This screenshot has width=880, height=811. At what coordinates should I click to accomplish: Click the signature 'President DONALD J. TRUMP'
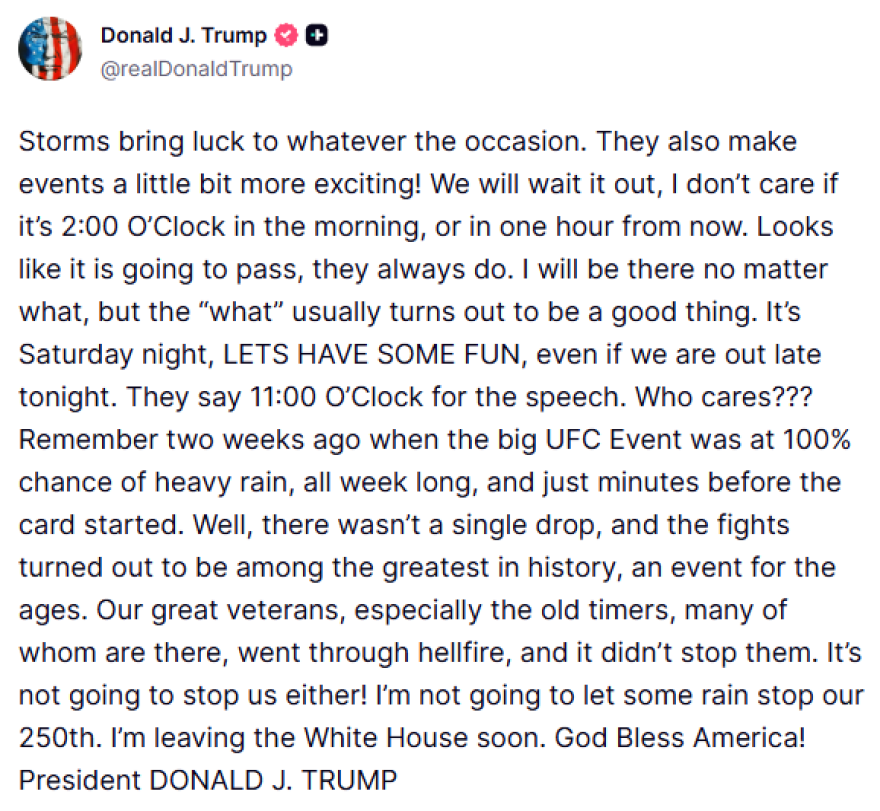[x=208, y=781]
